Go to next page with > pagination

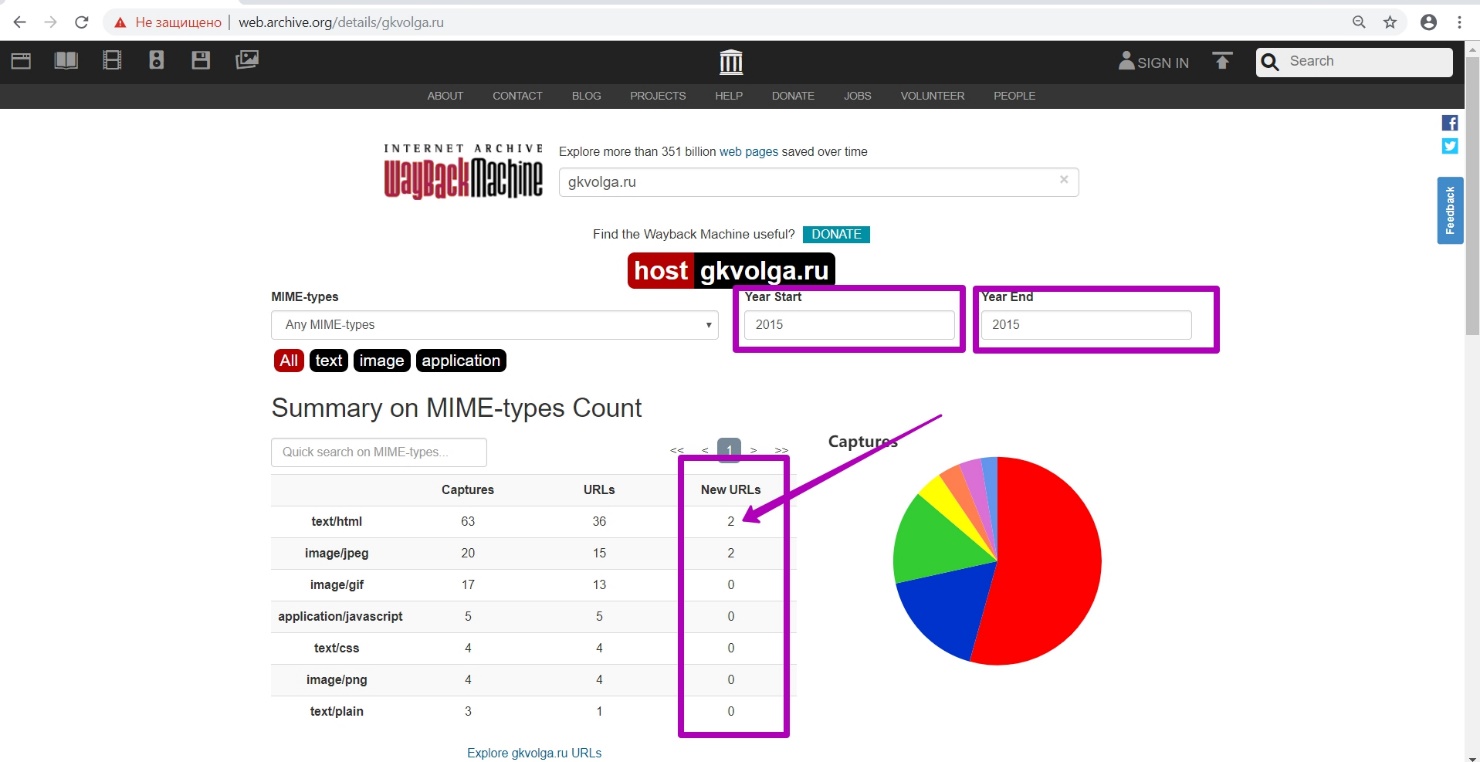tap(754, 451)
